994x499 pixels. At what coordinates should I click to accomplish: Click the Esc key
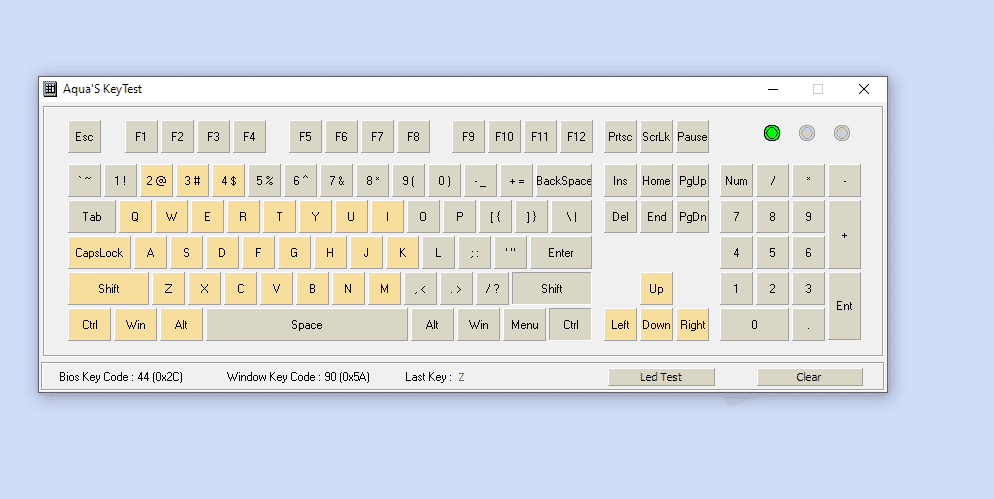point(84,136)
